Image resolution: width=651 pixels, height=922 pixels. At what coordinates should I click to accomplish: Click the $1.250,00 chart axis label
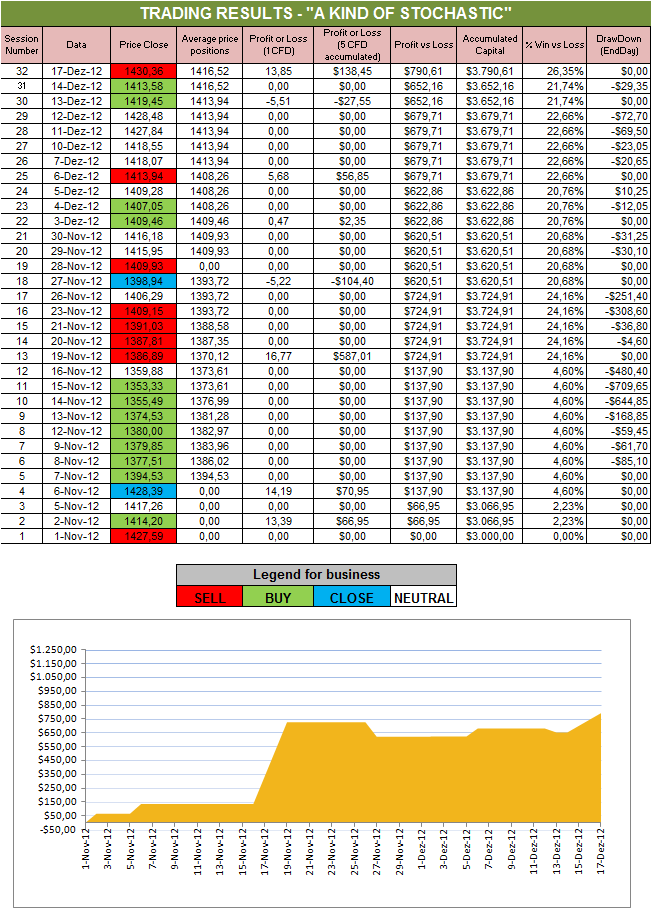(54, 649)
